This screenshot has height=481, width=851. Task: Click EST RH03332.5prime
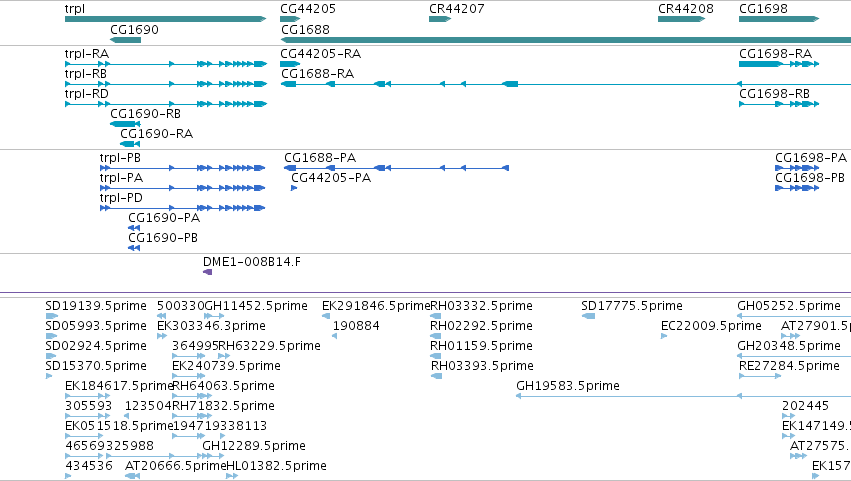click(x=435, y=316)
